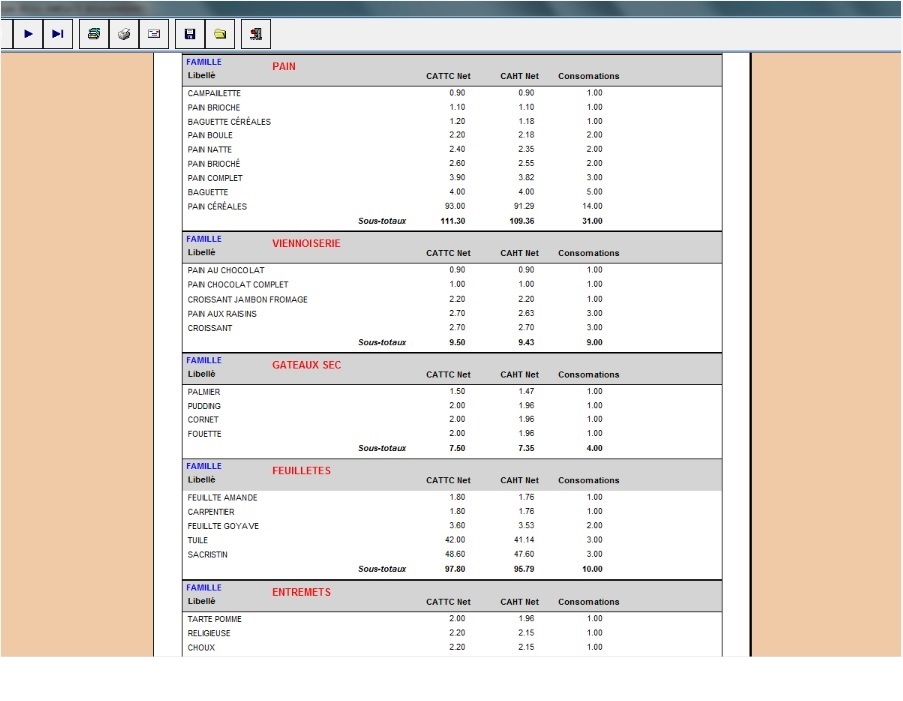903x701 pixels.
Task: Exit the preview with door icon
Action: click(256, 34)
